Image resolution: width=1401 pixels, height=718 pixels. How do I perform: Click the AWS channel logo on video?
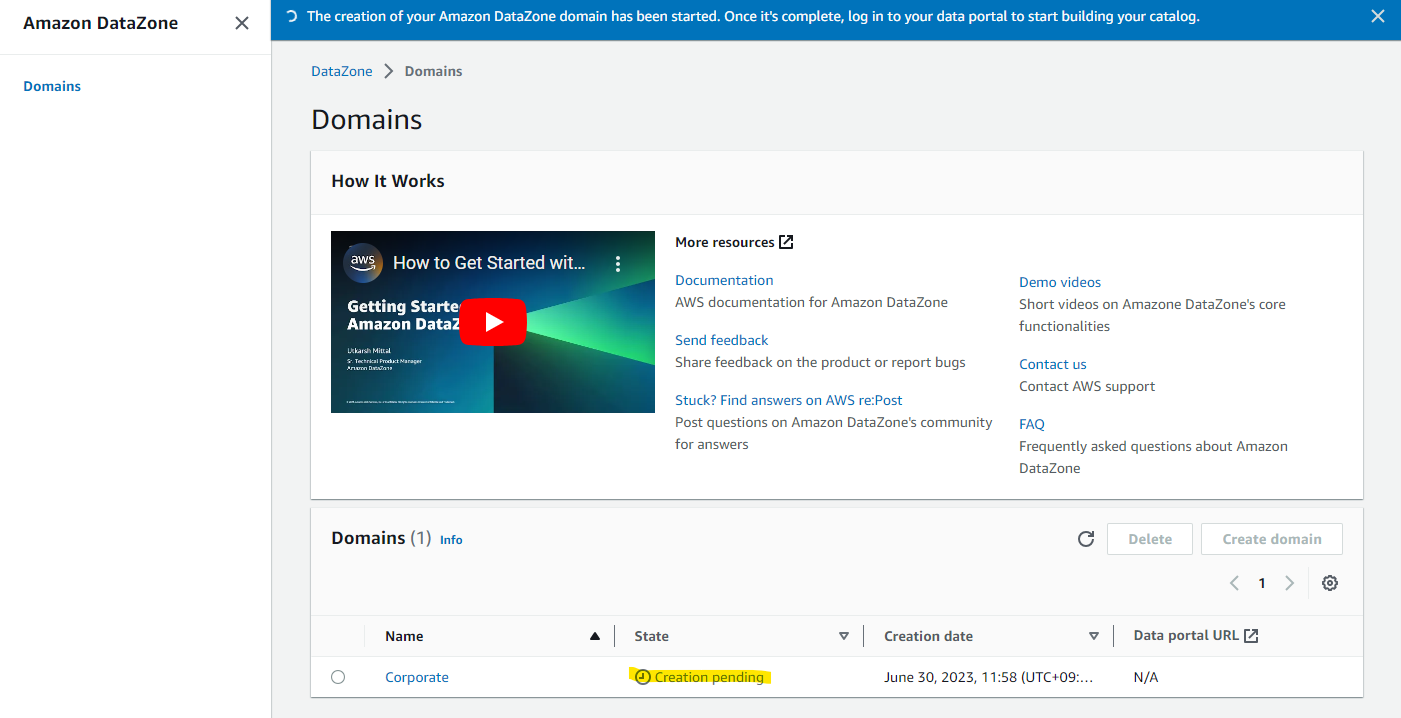pyautogui.click(x=363, y=263)
